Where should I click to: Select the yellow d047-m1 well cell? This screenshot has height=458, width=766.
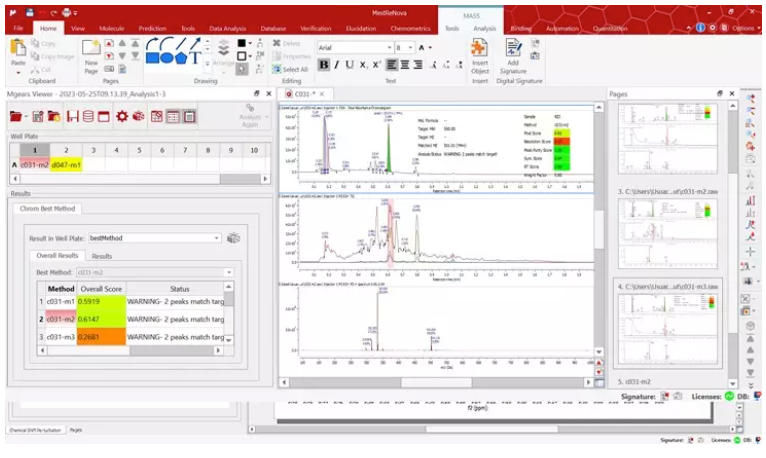66,164
